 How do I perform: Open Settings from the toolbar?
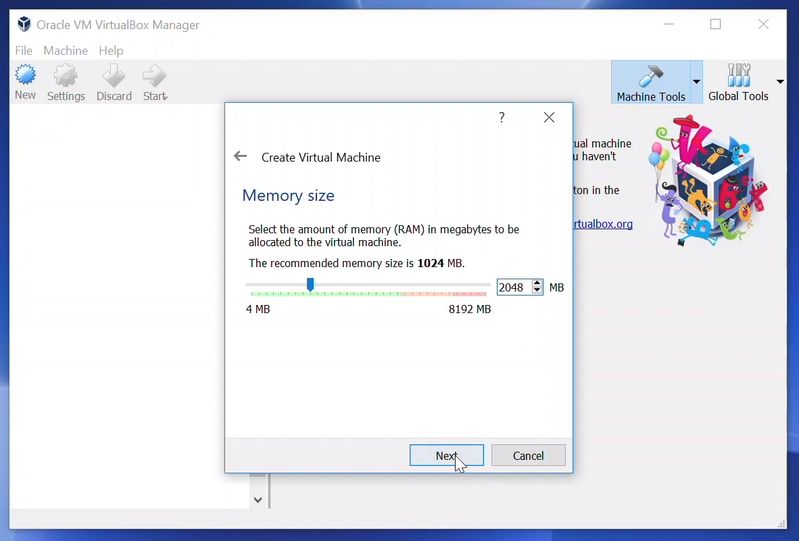[66, 83]
